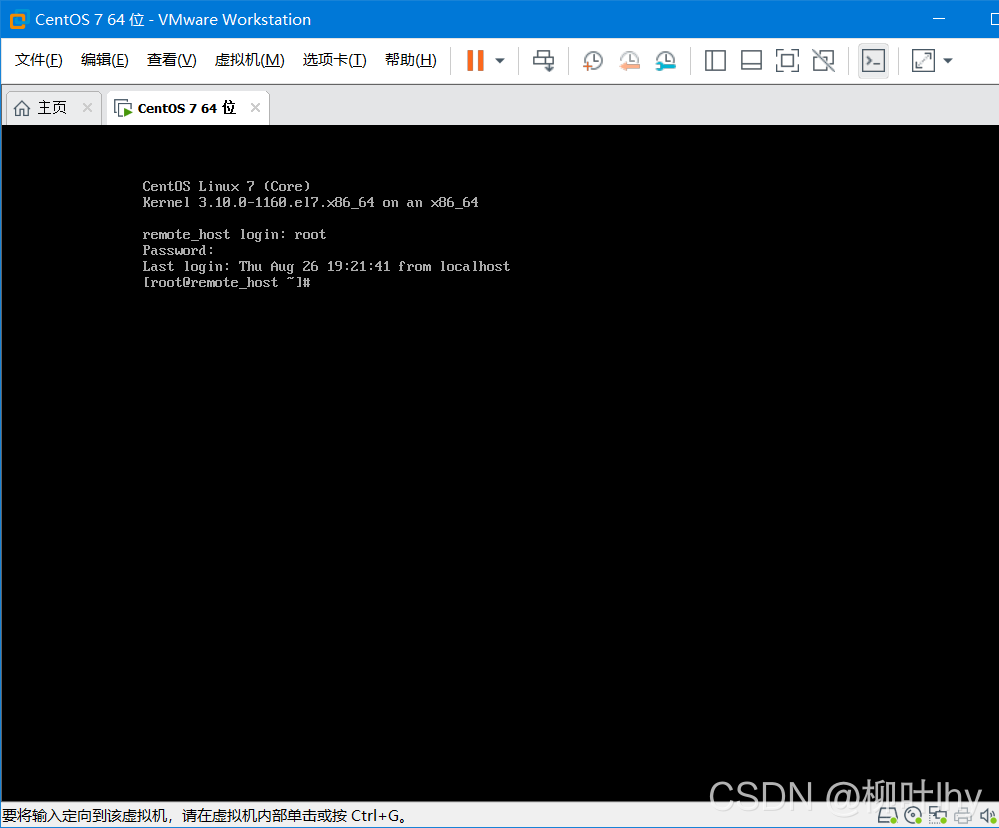Open the snapshot manager
Screen dimensions: 999x828
(665, 61)
